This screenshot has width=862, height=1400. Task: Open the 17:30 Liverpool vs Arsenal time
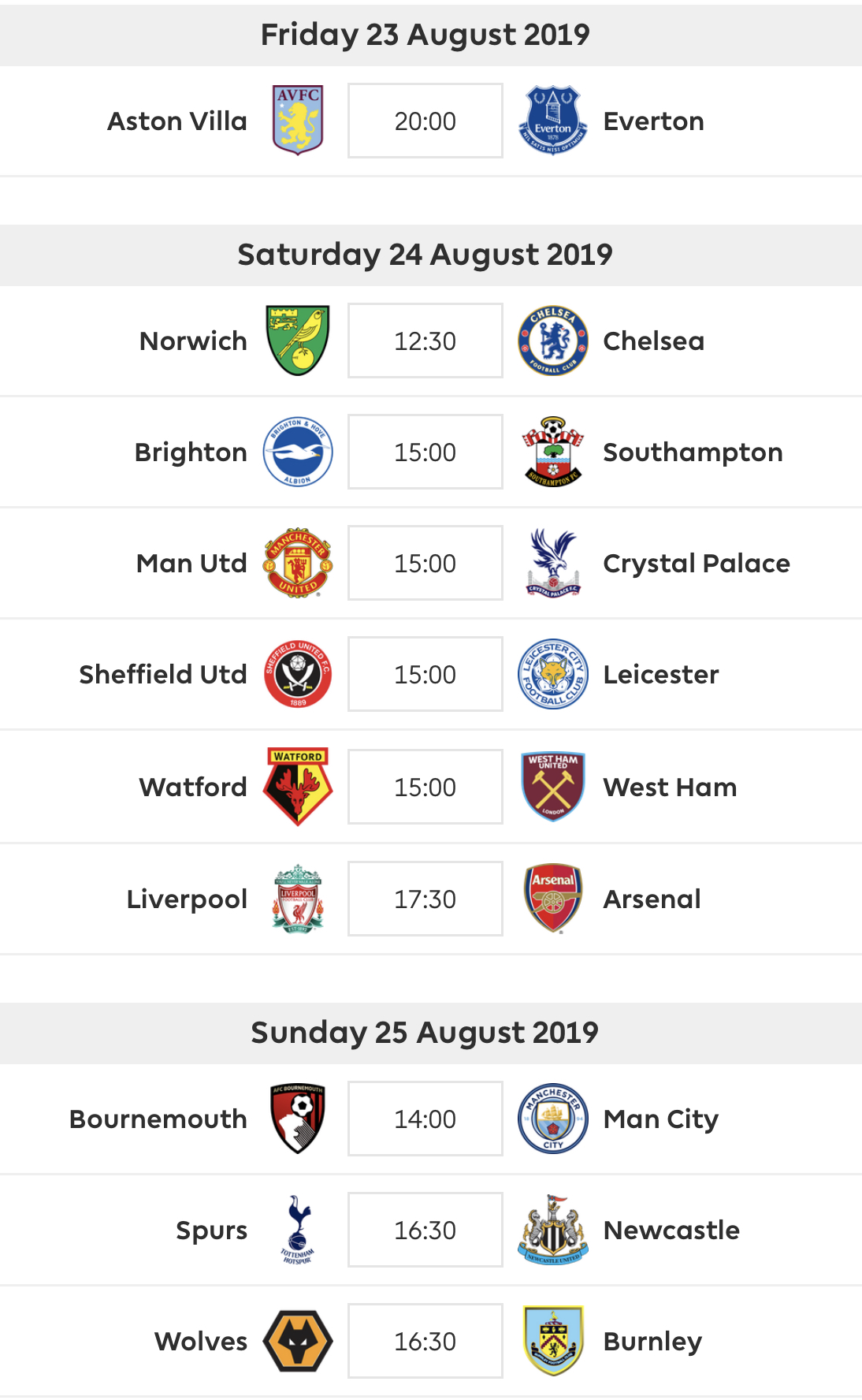click(x=425, y=899)
